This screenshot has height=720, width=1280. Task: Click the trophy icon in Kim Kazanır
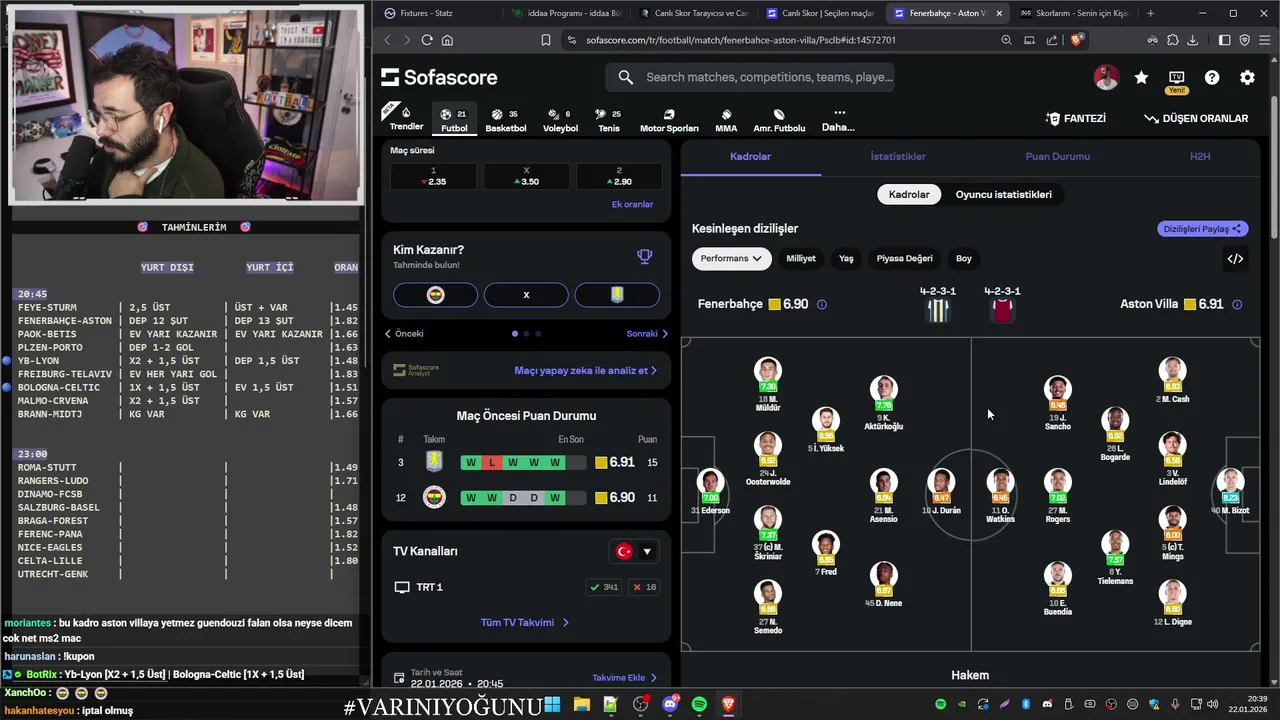[645, 257]
